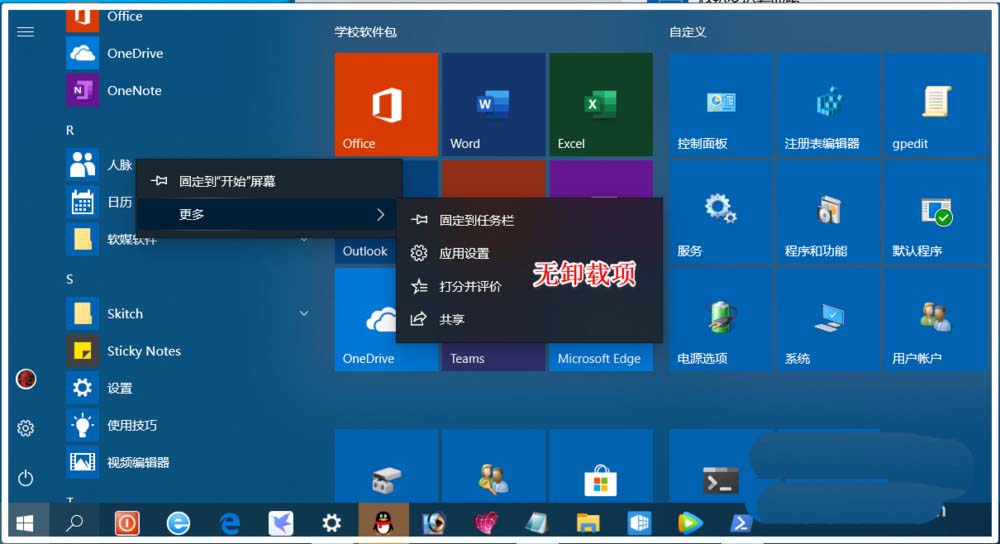Screen dimensions: 1000x544
Task: Open the 注册表编辑器 tile
Action: (828, 104)
